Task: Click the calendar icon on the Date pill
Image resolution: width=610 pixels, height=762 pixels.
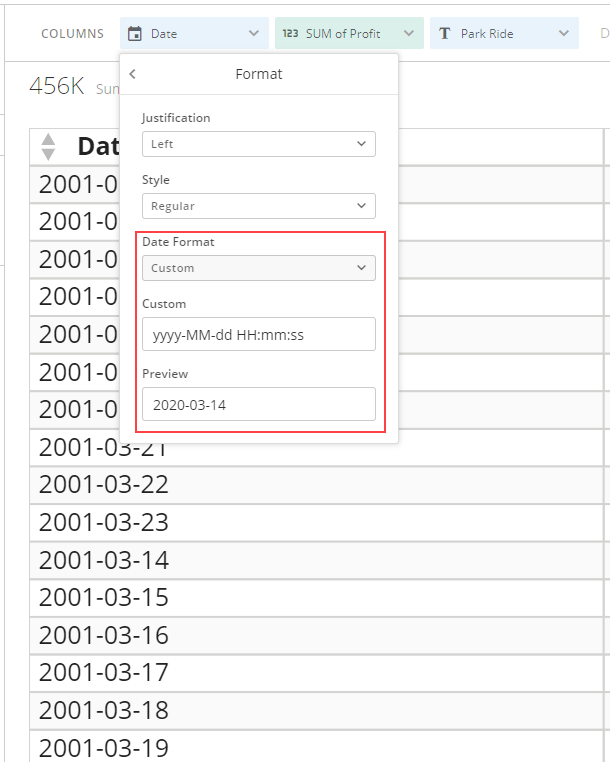Action: click(135, 34)
